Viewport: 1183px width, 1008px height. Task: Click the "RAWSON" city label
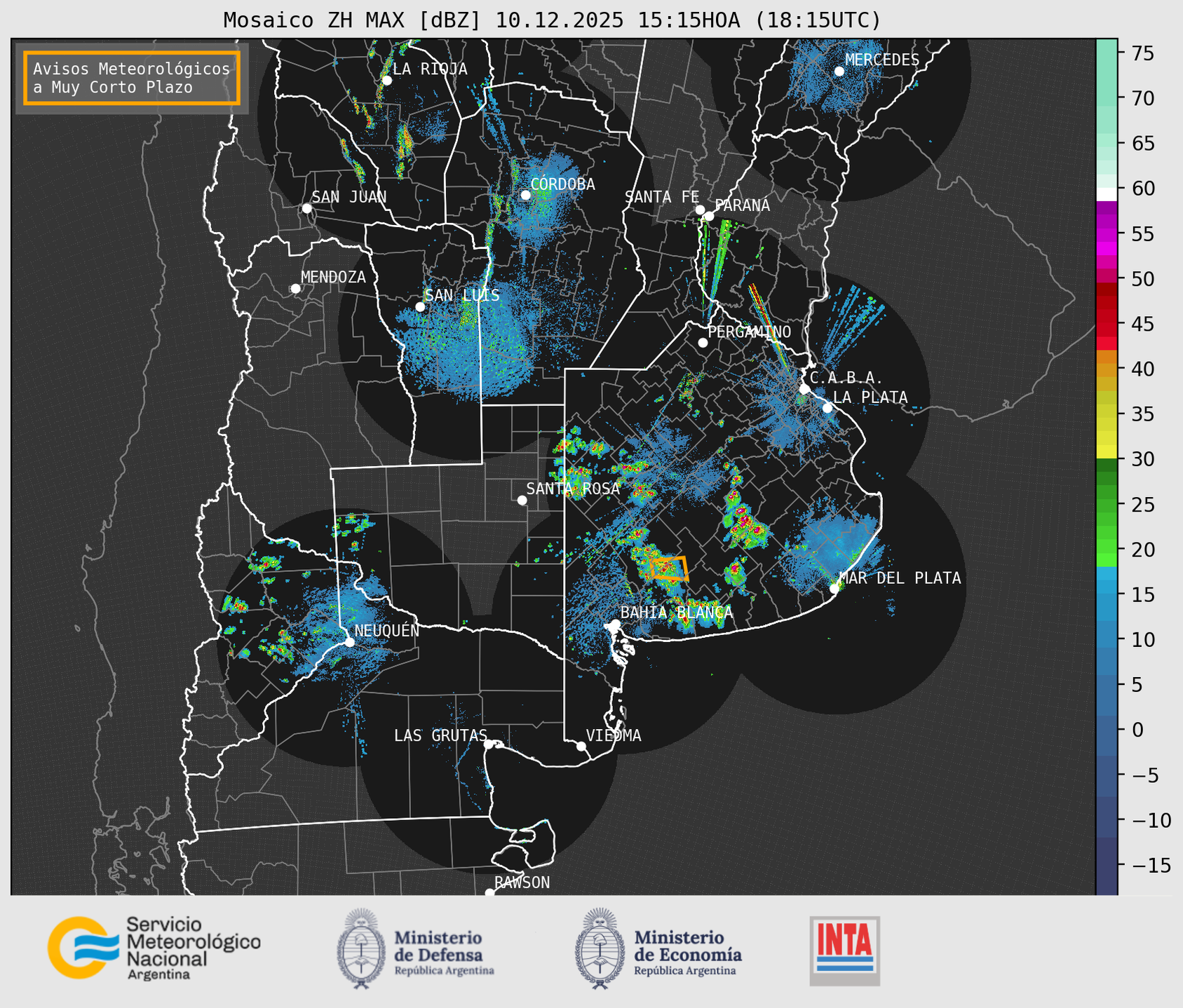(522, 883)
